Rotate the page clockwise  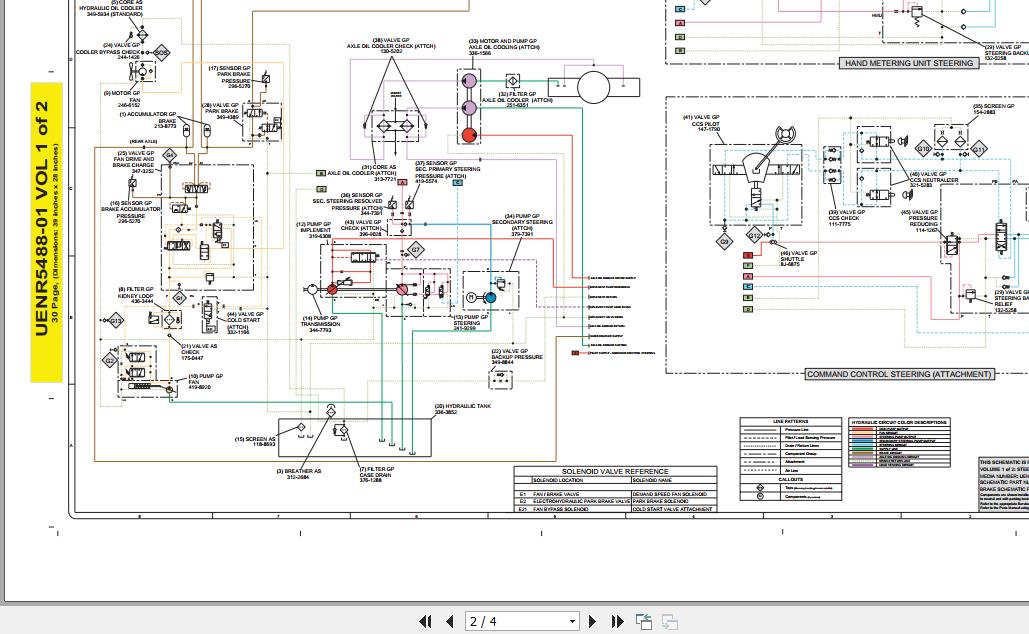[669, 621]
